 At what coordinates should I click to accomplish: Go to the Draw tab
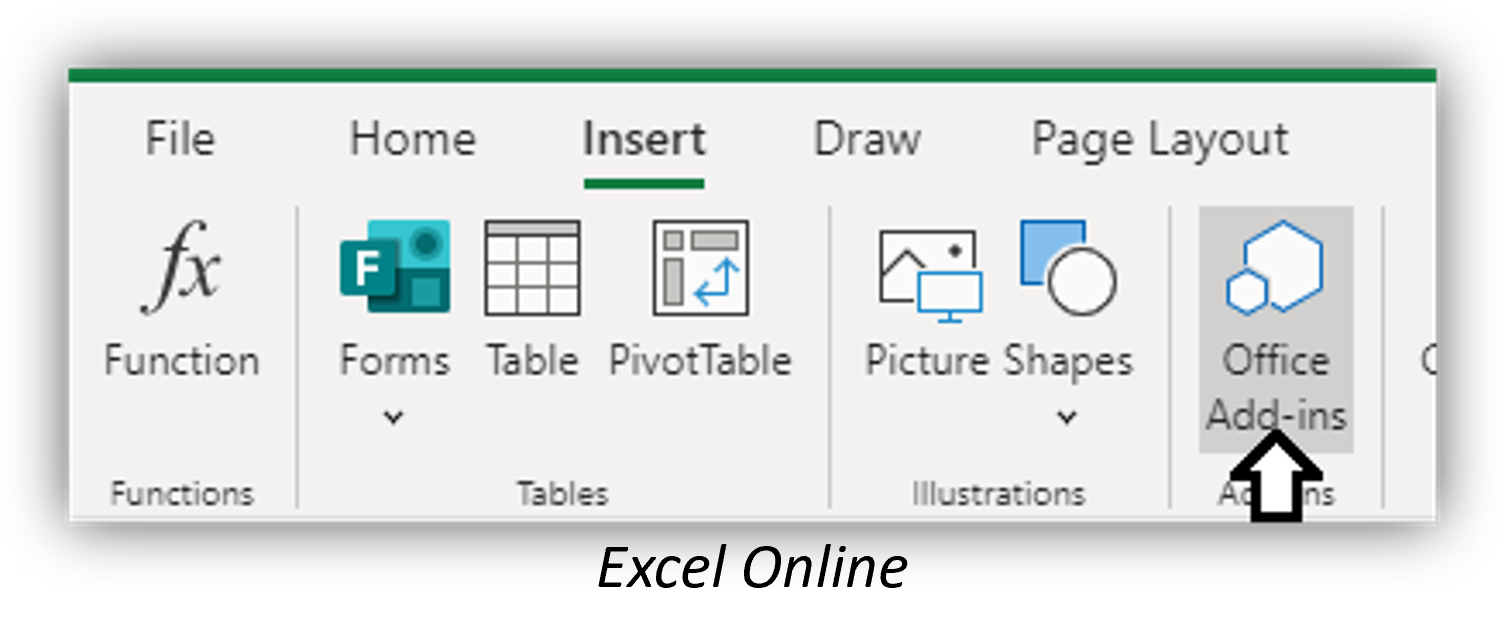(867, 138)
